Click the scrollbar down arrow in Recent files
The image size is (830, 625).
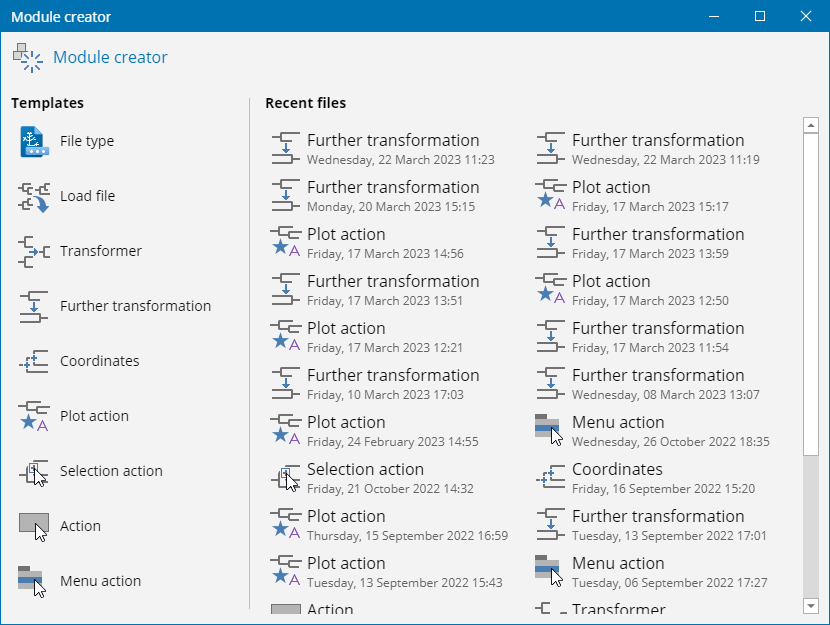click(x=811, y=604)
